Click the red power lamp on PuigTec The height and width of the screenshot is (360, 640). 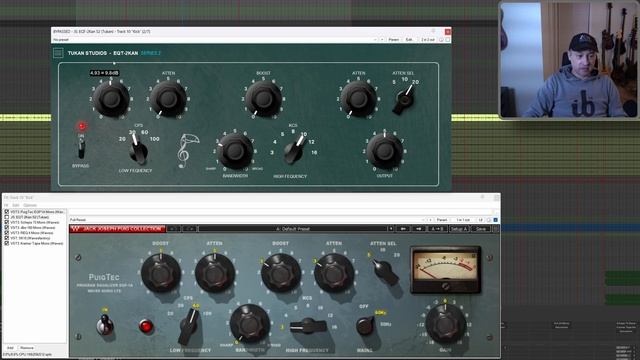[146, 326]
